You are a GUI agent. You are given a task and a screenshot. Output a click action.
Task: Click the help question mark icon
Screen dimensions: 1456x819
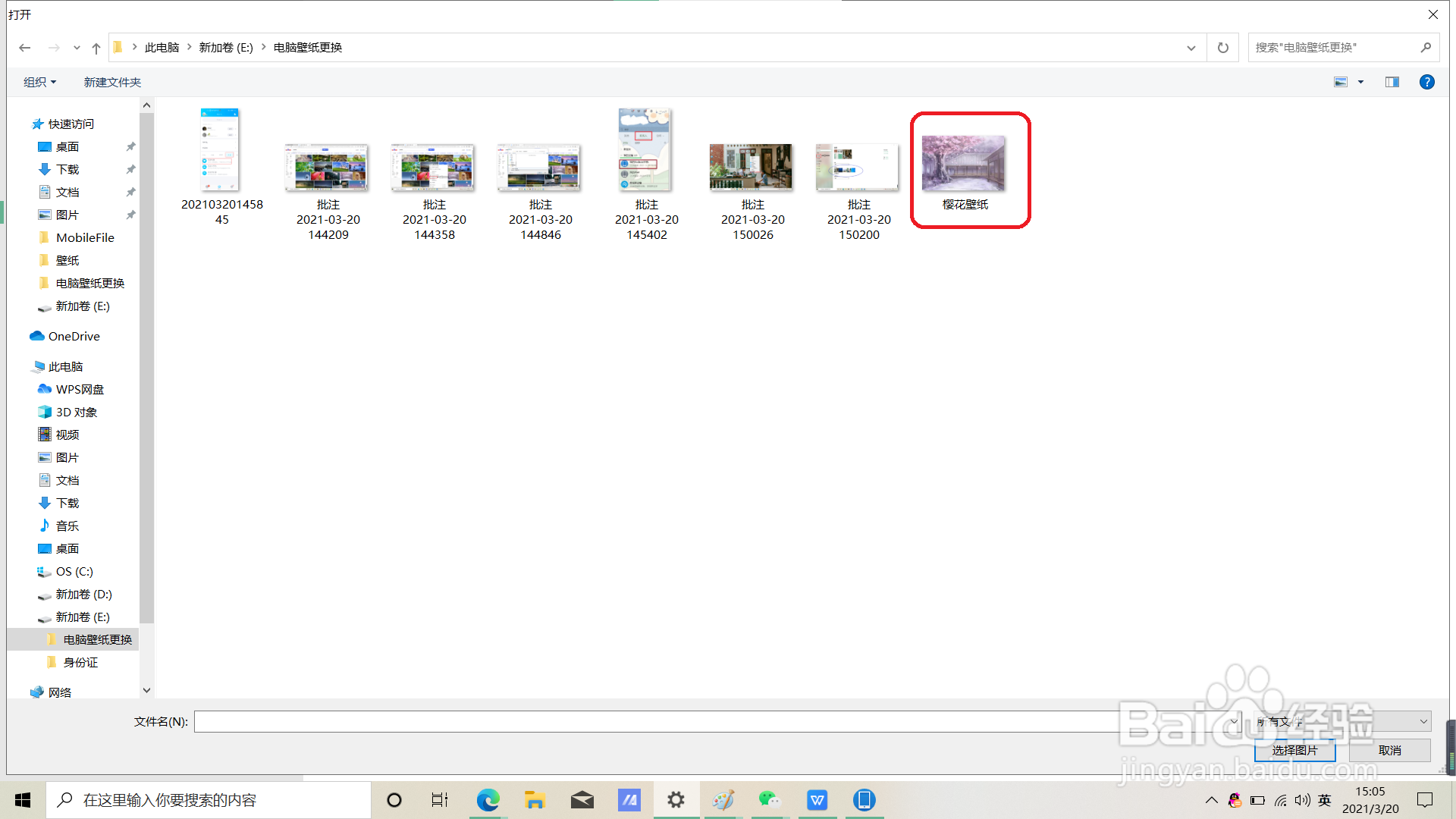point(1426,82)
